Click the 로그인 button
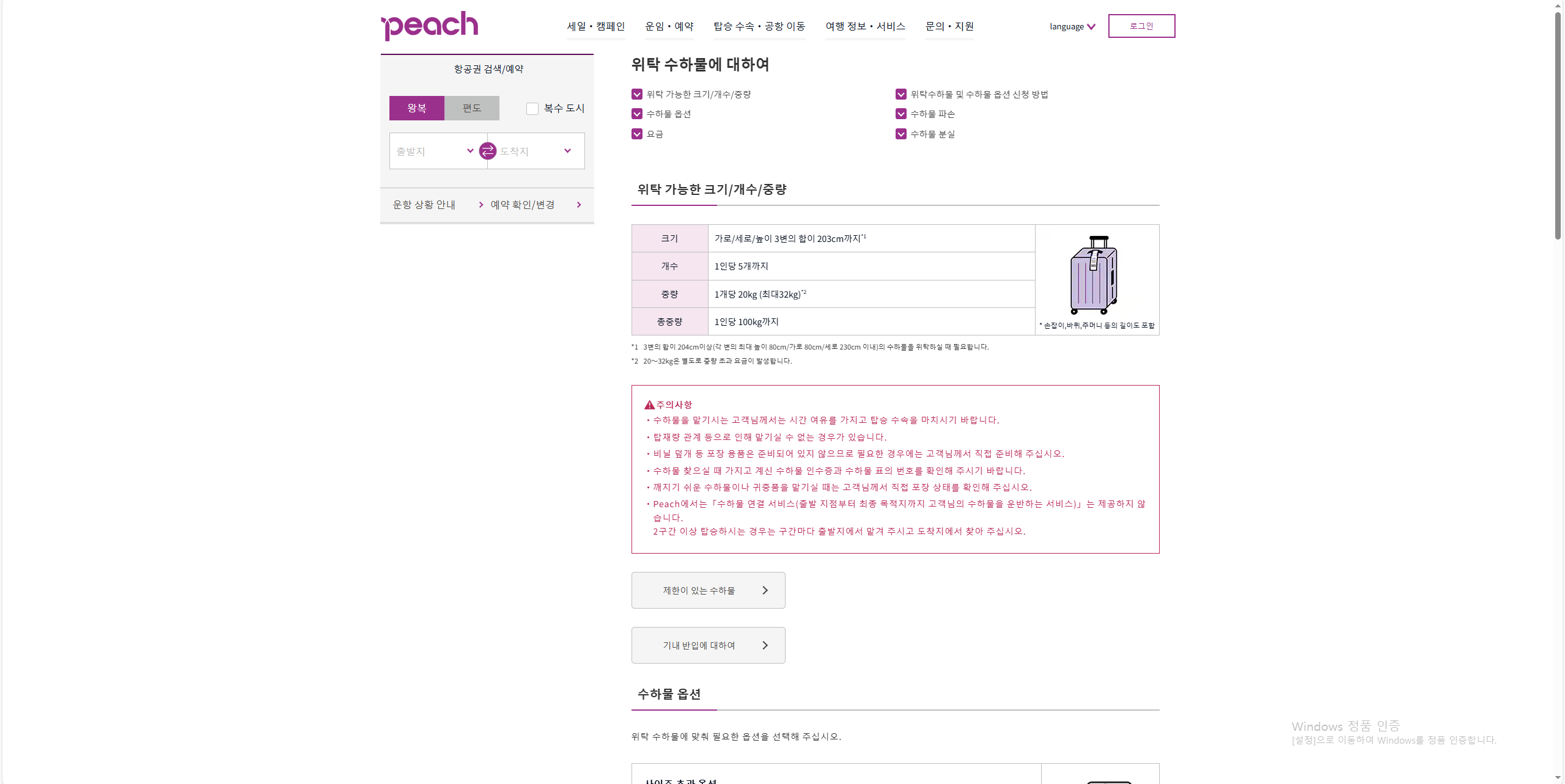 [1141, 26]
